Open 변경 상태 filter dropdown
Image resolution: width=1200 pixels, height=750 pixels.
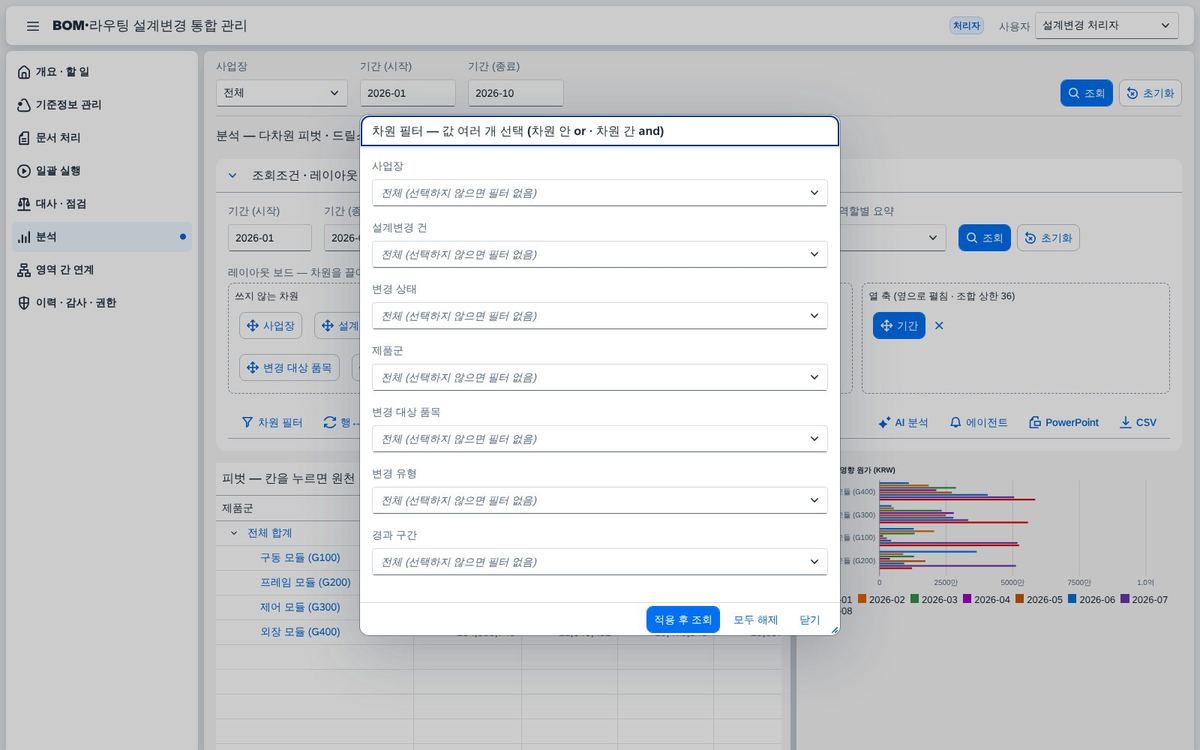(x=600, y=316)
